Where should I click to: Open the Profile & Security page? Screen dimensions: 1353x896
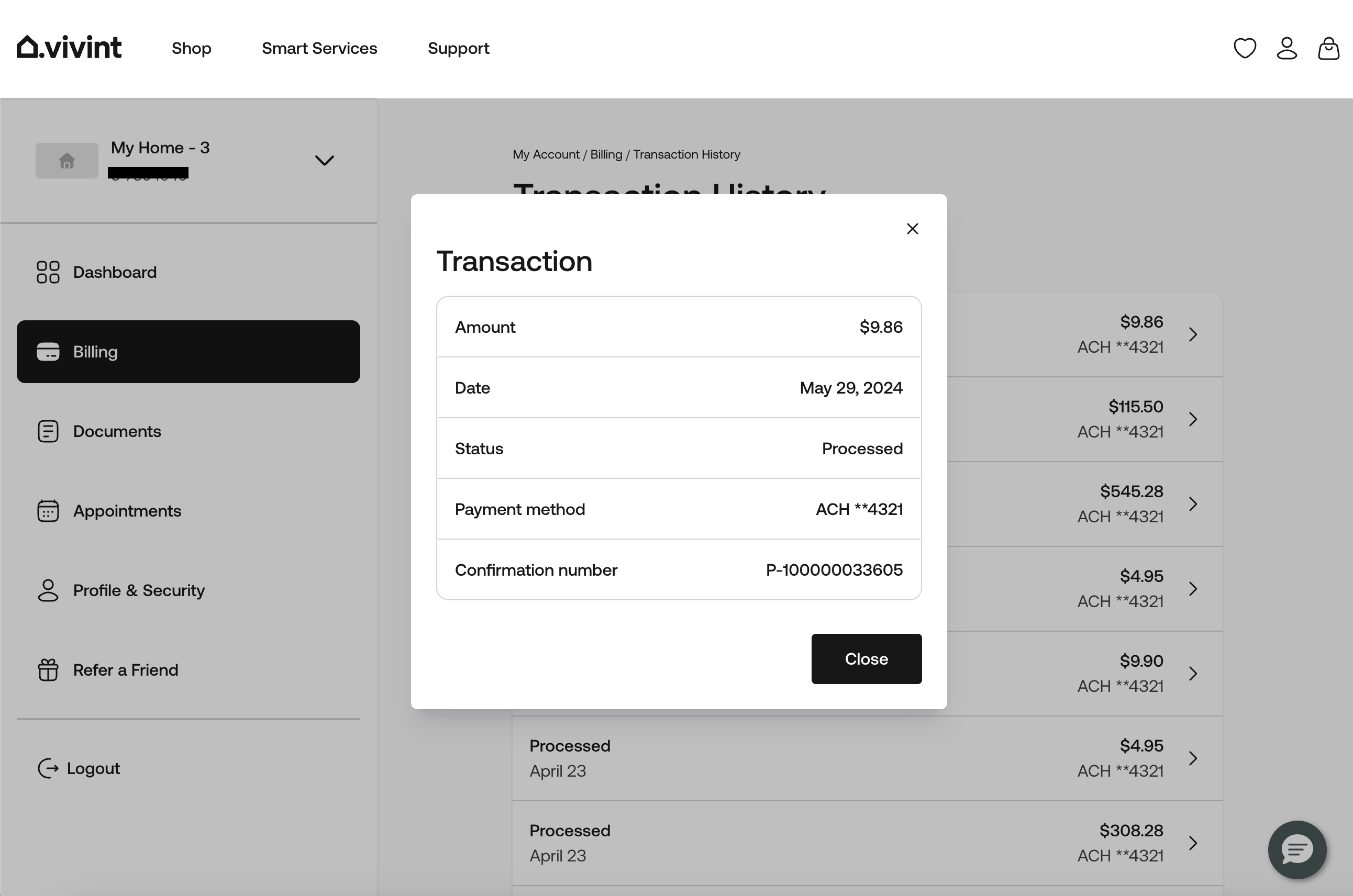[138, 590]
